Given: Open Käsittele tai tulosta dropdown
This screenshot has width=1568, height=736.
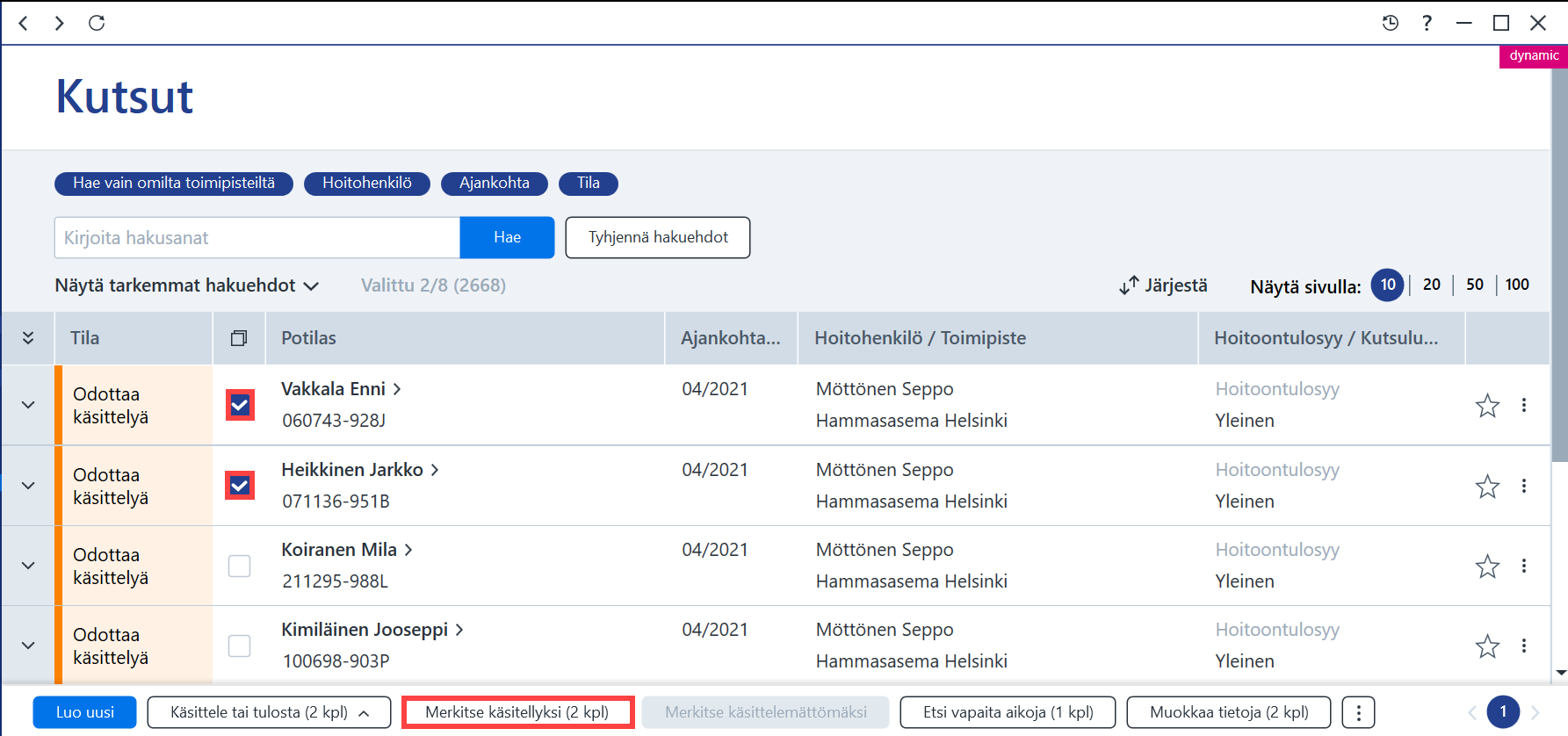Looking at the screenshot, I should [269, 712].
